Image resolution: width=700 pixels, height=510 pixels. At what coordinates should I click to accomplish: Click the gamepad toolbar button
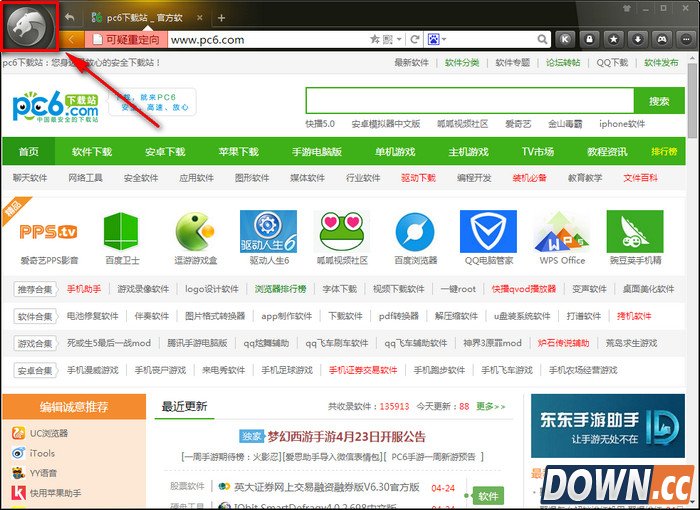662,39
